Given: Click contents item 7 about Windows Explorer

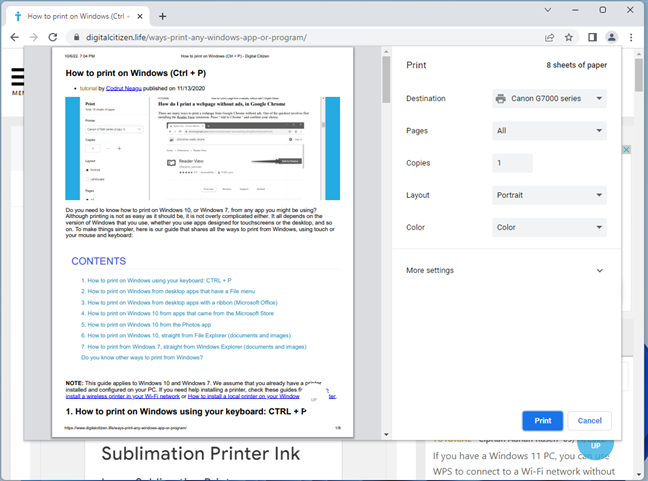Looking at the screenshot, I should pyautogui.click(x=194, y=347).
